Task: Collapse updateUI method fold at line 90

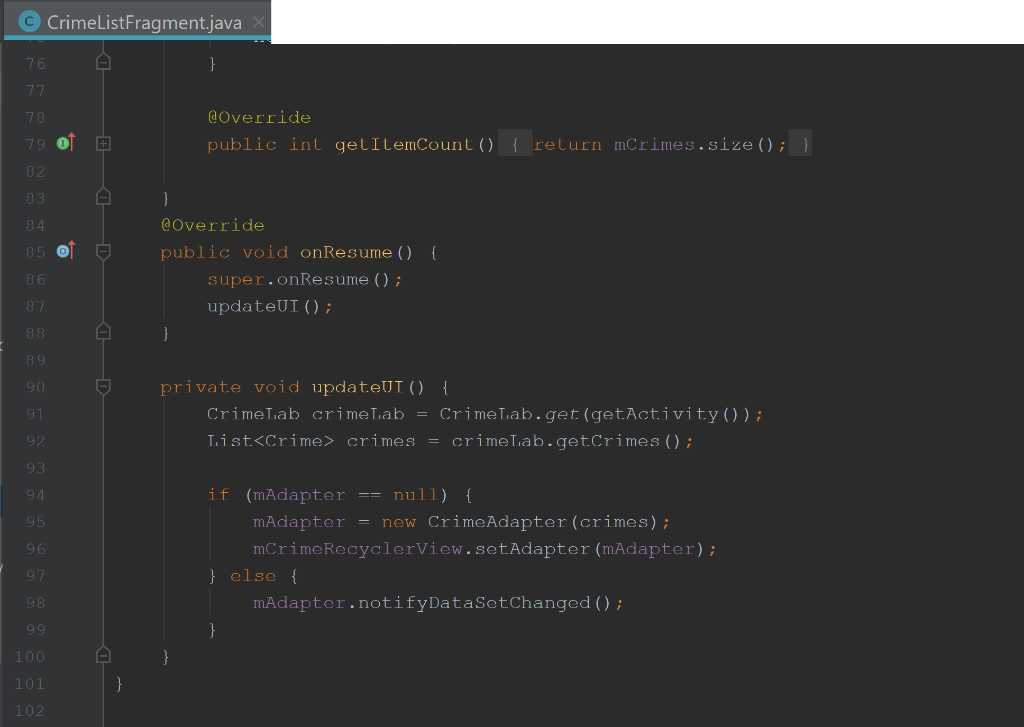Action: tap(103, 386)
